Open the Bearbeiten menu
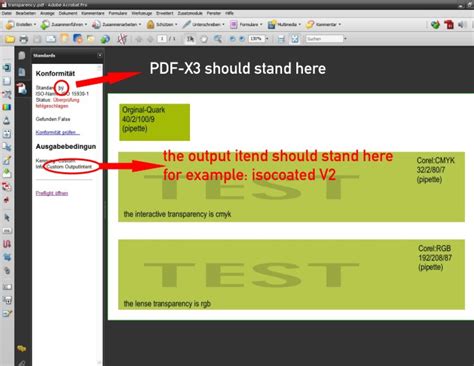Image resolution: width=474 pixels, height=366 pixels. coord(26,13)
